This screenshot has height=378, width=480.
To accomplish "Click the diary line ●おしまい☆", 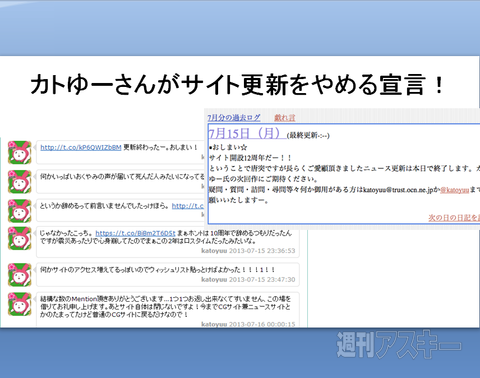I will [228, 147].
